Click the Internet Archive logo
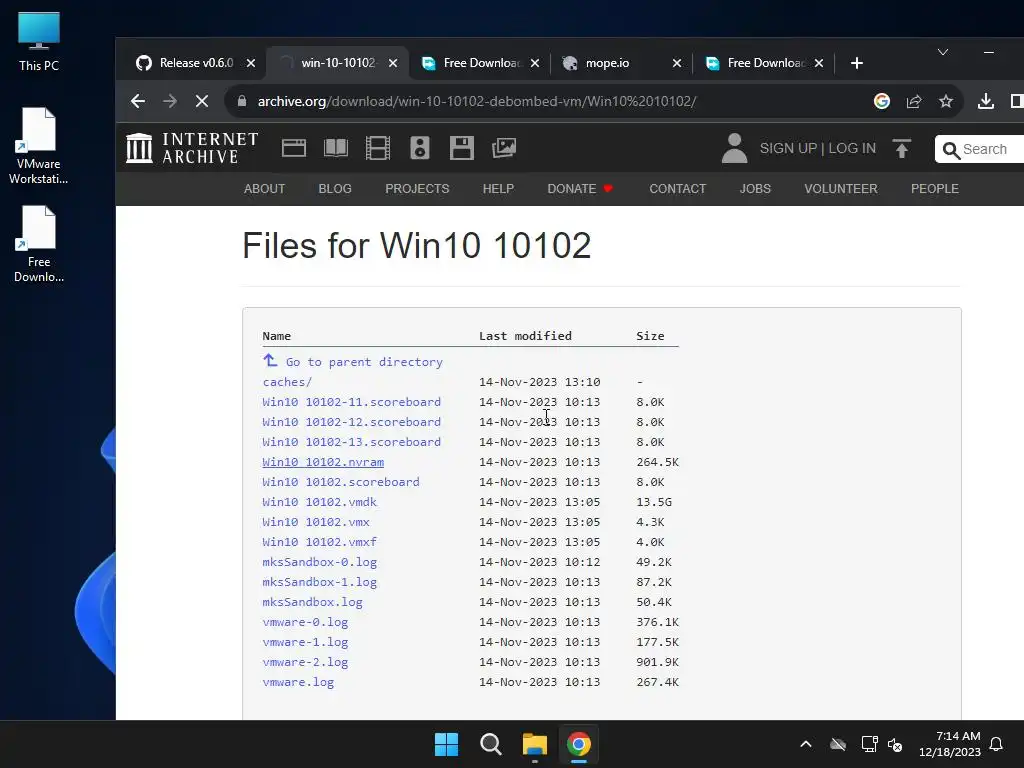The width and height of the screenshot is (1024, 768). [x=192, y=148]
